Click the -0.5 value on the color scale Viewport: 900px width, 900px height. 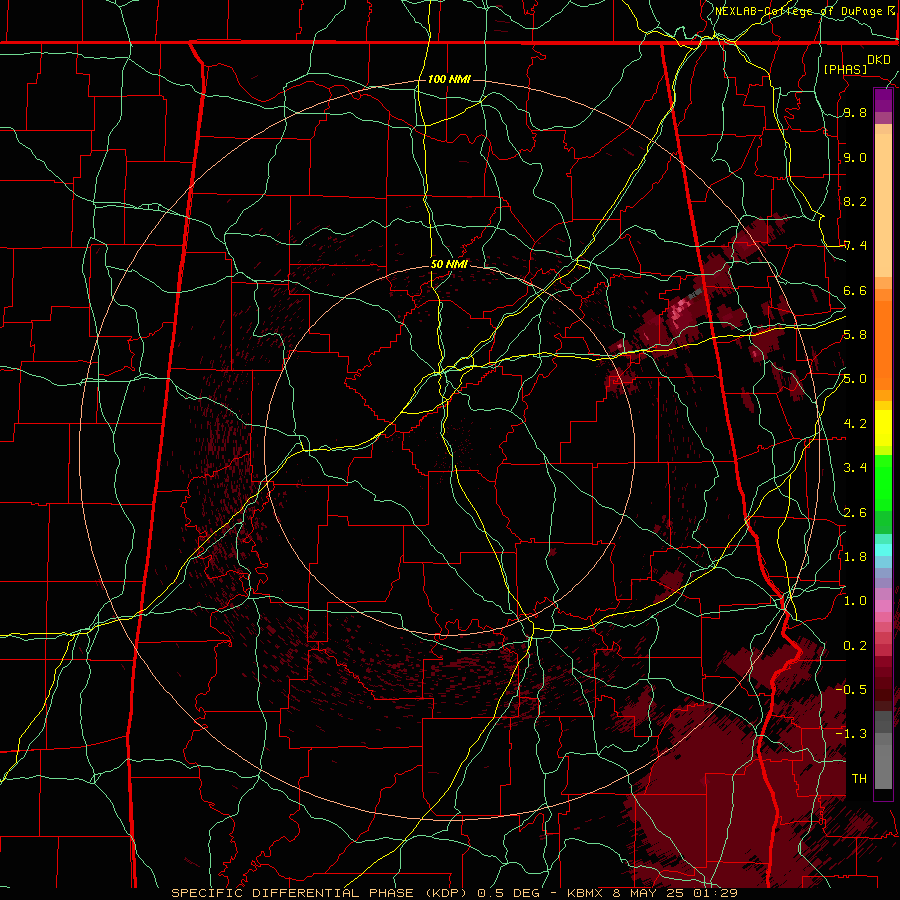852,689
